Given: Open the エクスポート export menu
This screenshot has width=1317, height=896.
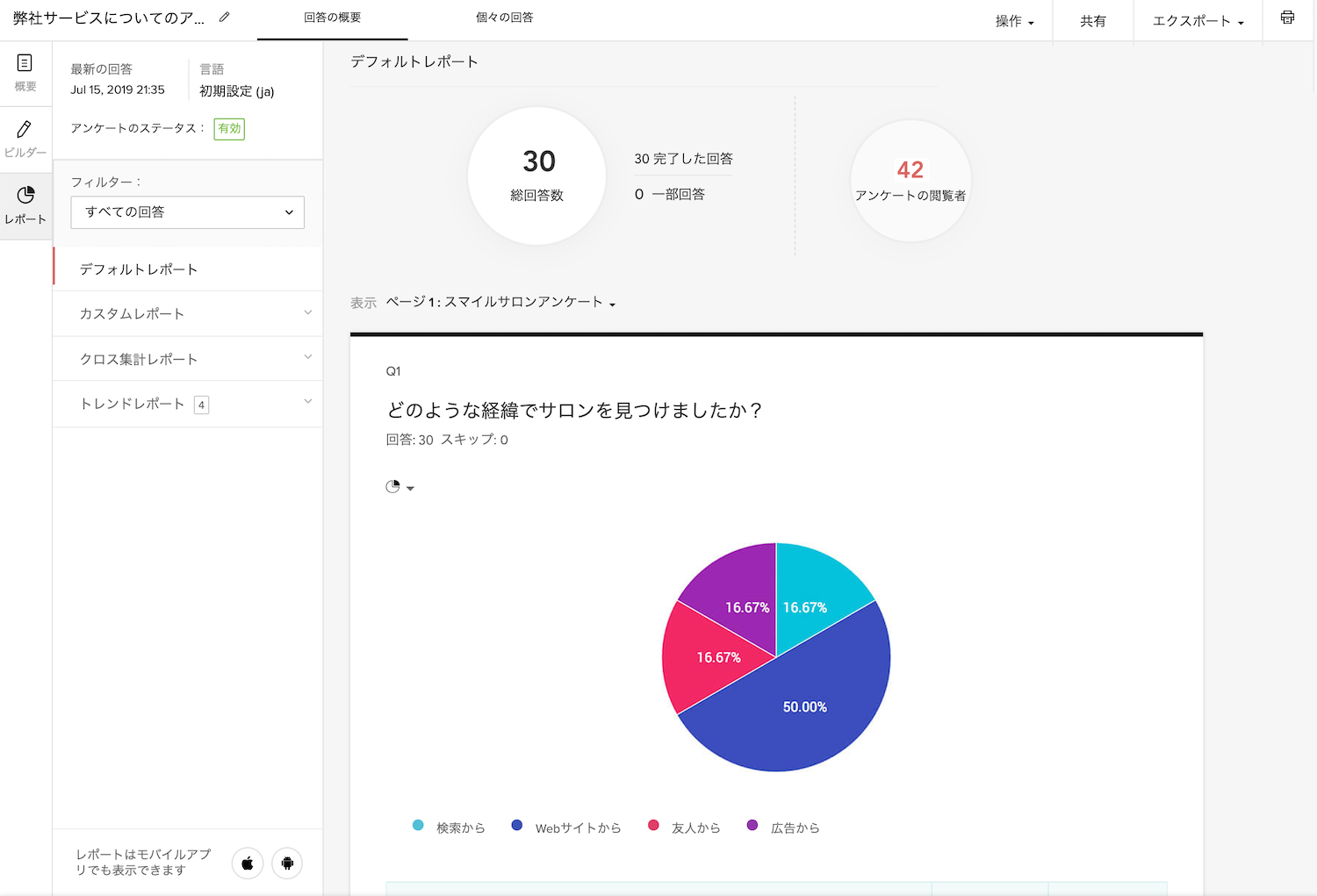Looking at the screenshot, I should click(1198, 21).
